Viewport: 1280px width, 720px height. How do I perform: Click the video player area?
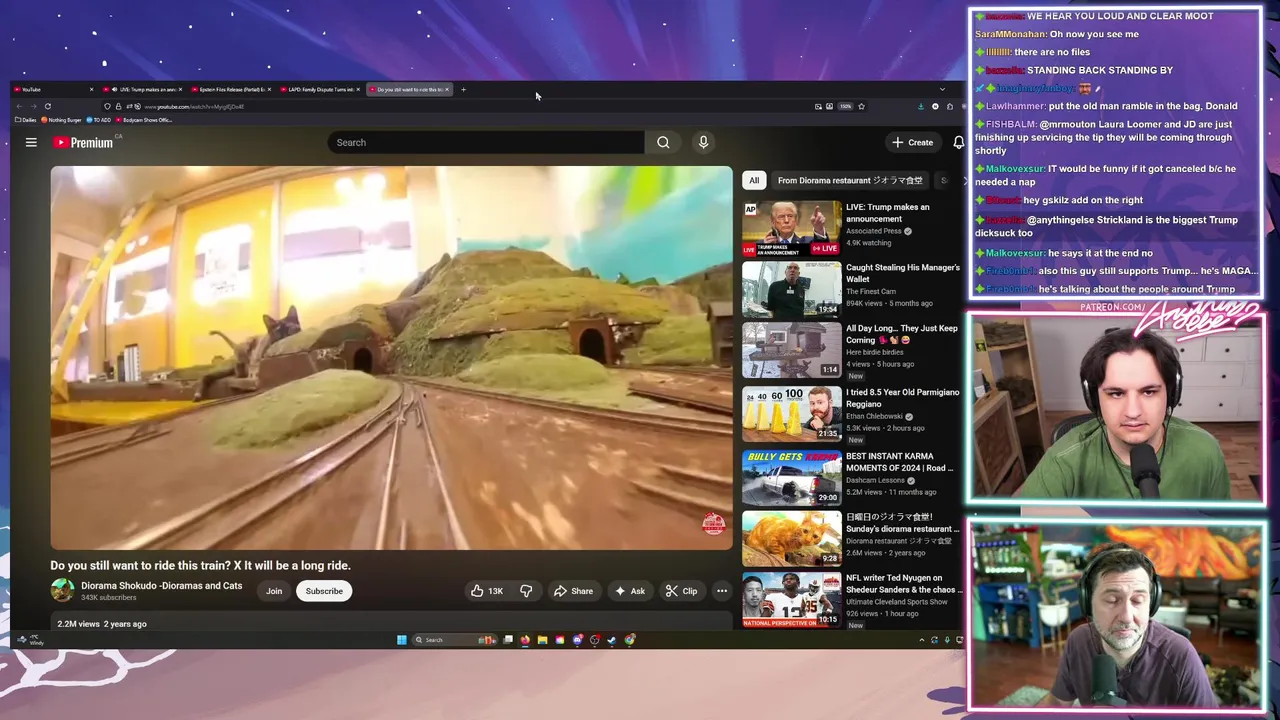(391, 357)
